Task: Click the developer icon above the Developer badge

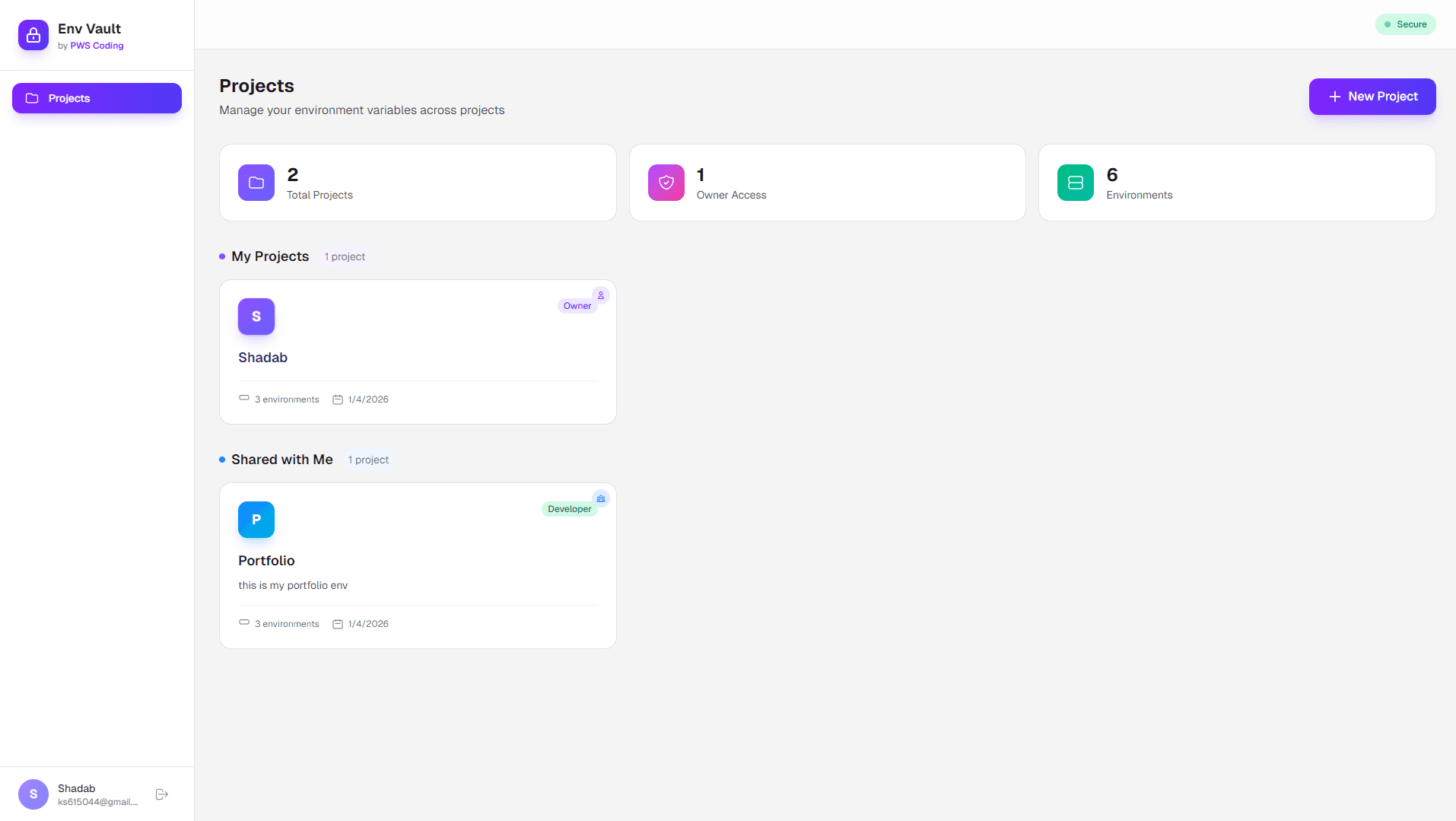Action: (600, 498)
